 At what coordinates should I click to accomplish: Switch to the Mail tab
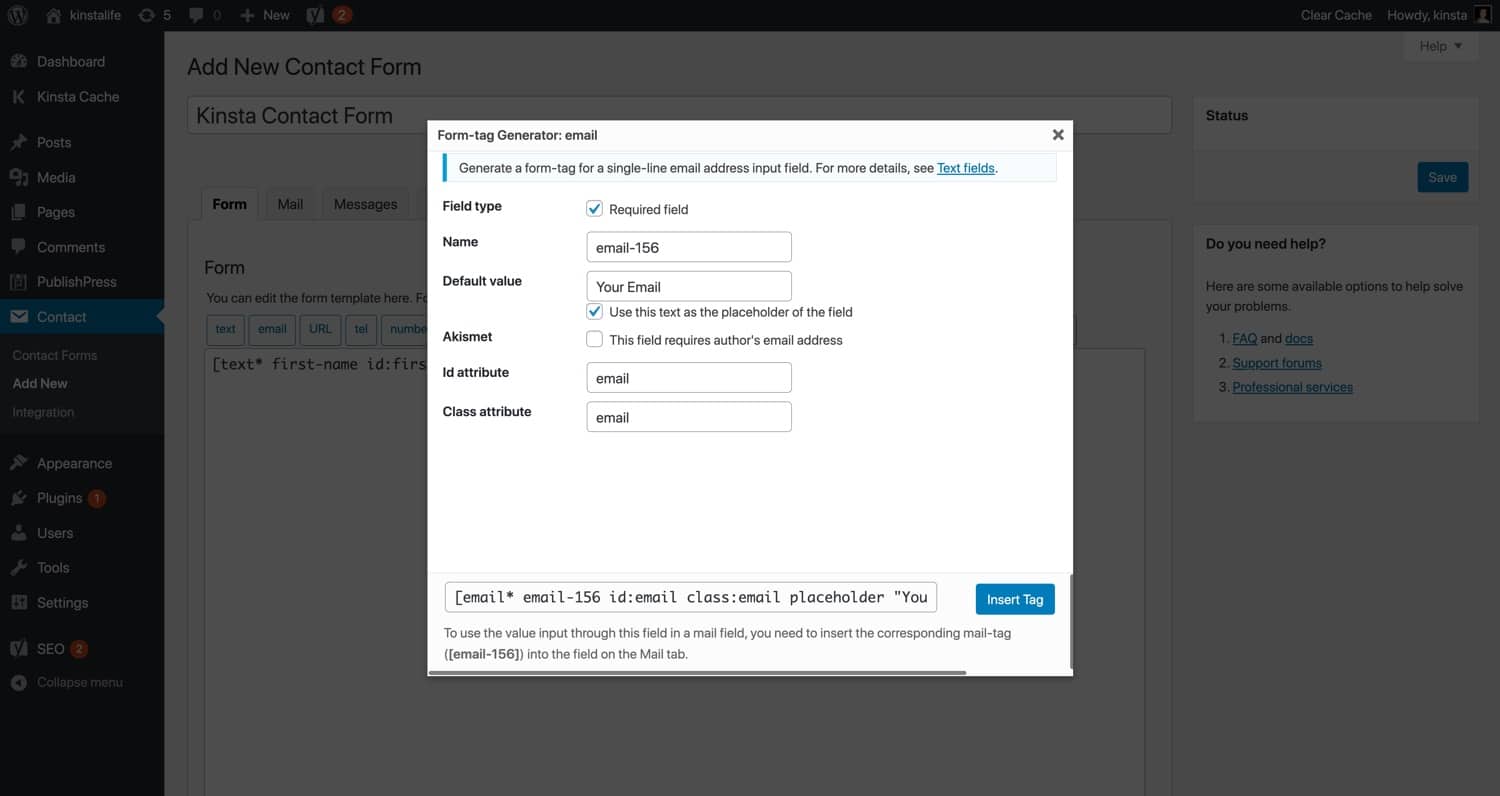(290, 204)
